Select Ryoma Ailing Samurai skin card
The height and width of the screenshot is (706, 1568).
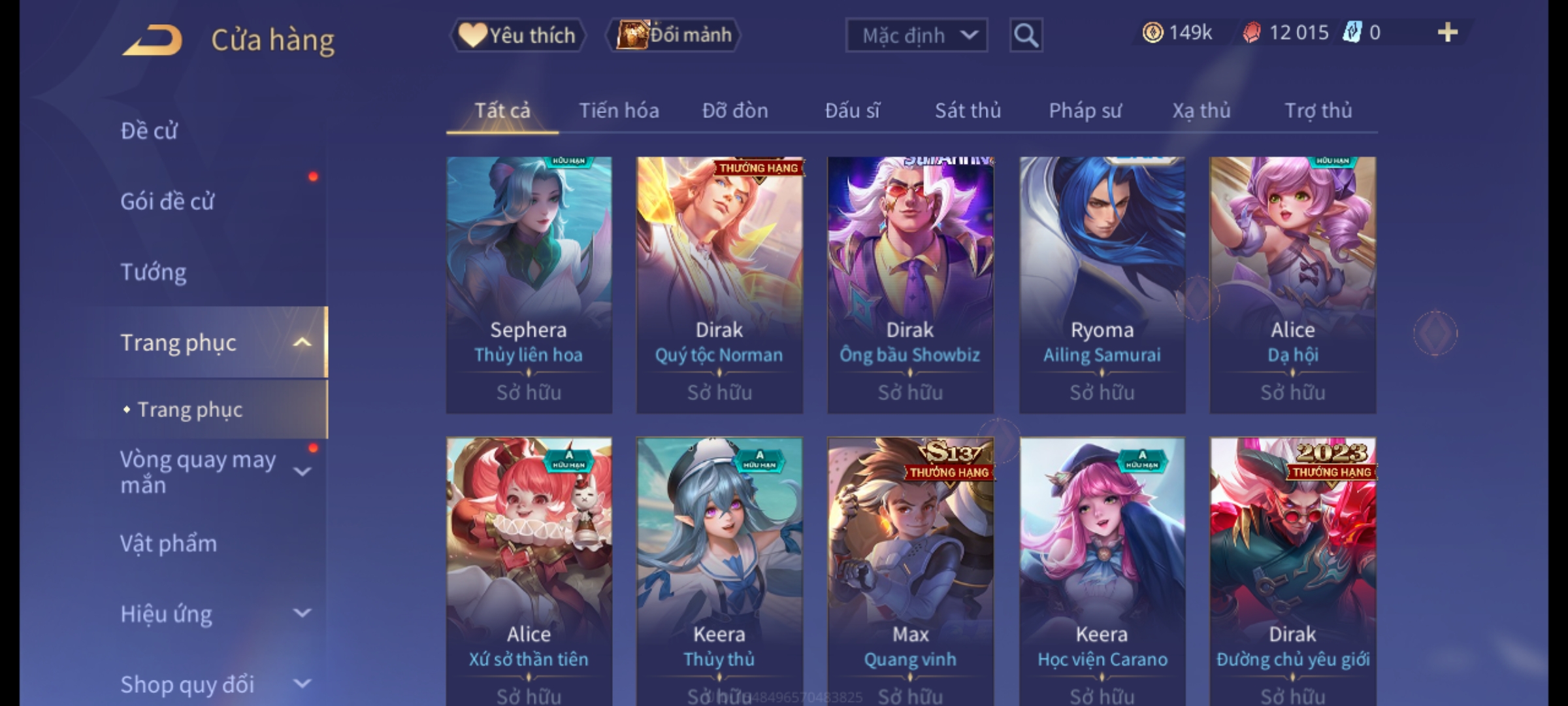1102,285
